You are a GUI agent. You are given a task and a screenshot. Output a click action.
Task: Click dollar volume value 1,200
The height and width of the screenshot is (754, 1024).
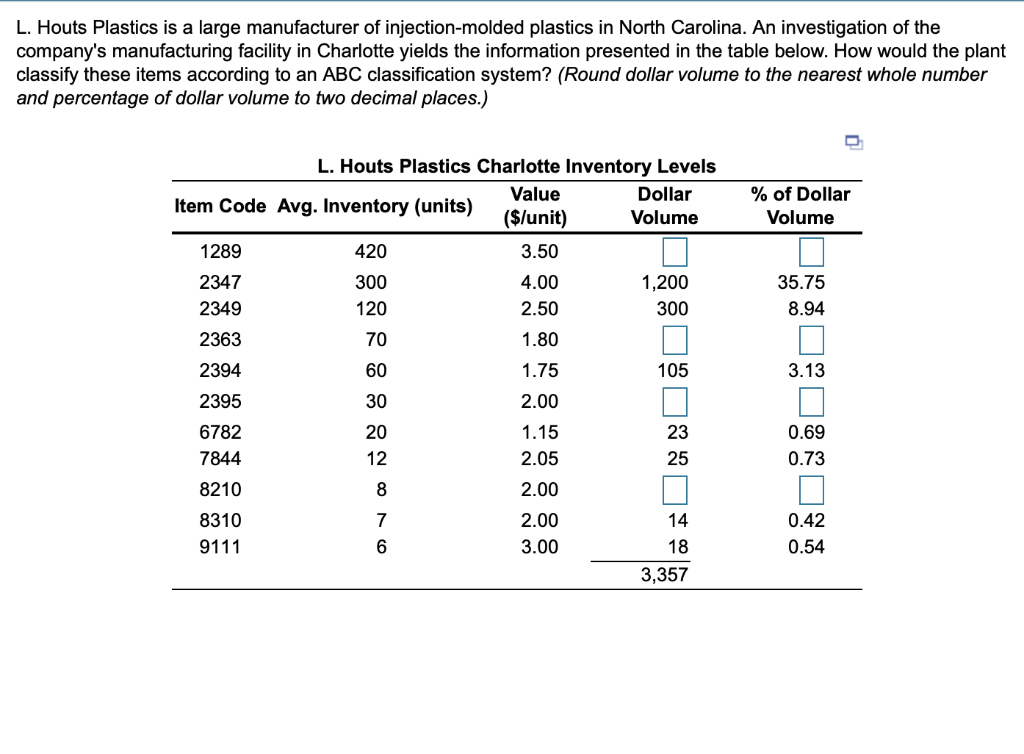tap(664, 282)
